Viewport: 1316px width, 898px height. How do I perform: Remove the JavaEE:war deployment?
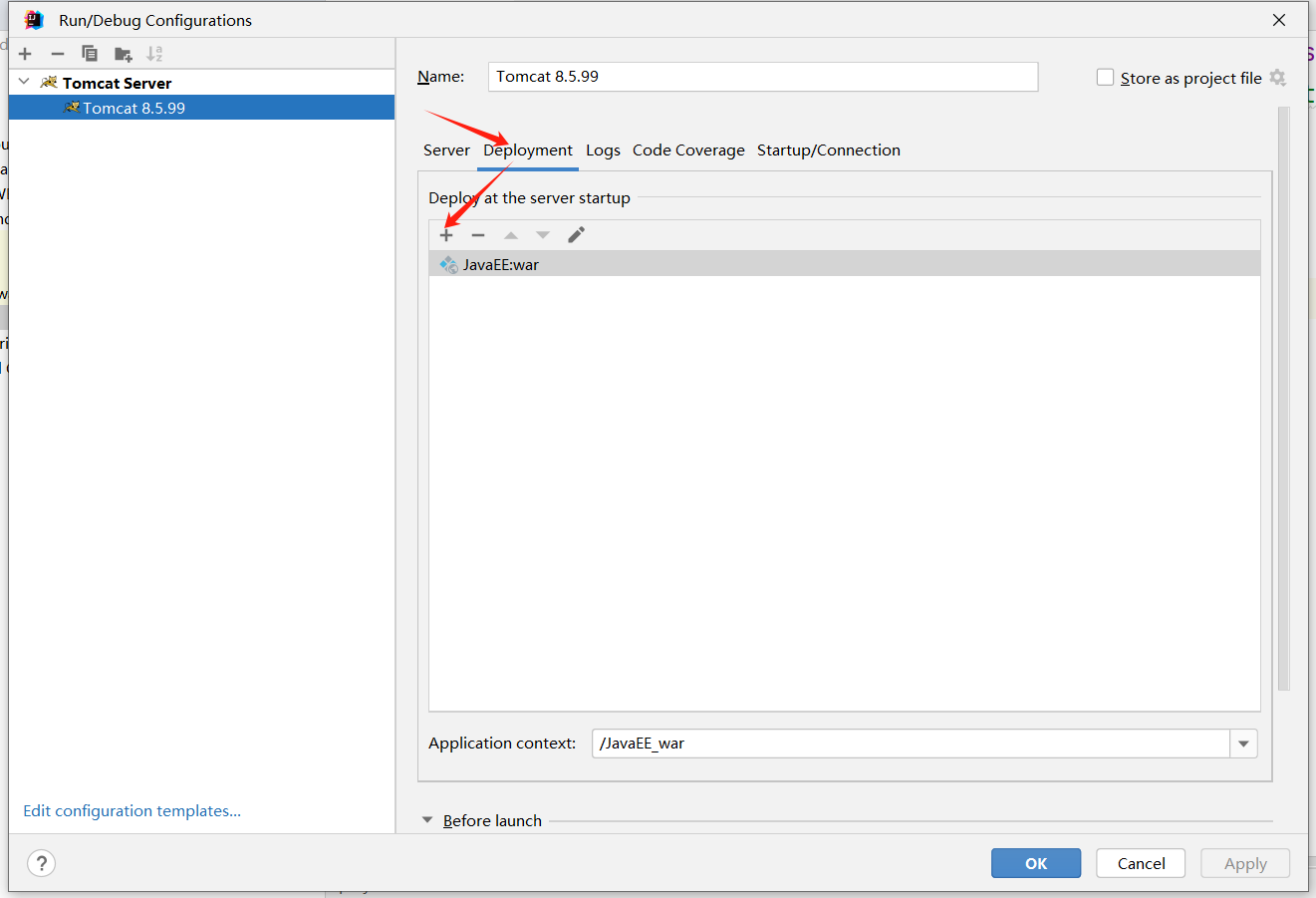coord(478,235)
